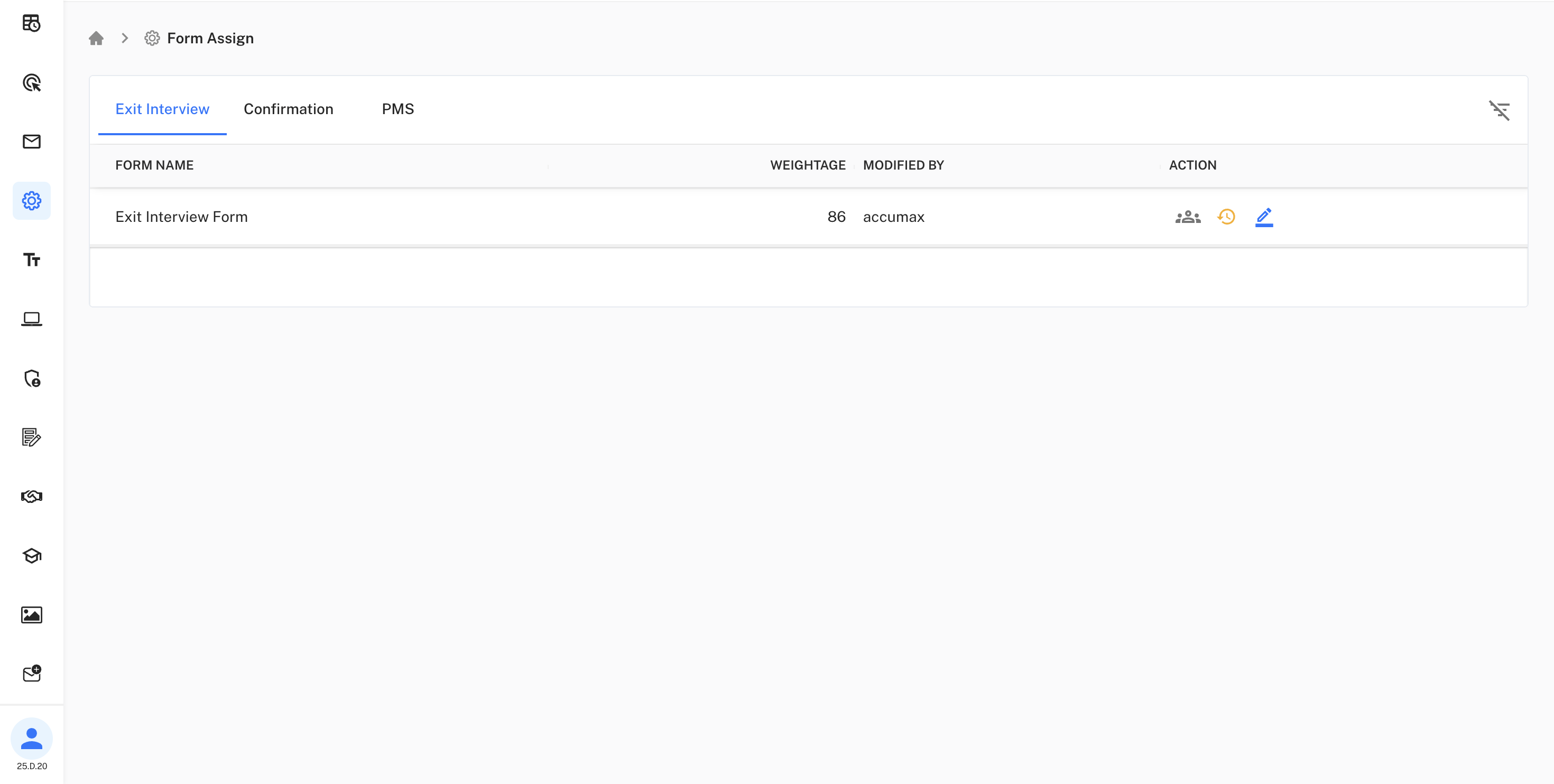
Task: Open the compose-email plus icon in the sidebar
Action: 31,674
